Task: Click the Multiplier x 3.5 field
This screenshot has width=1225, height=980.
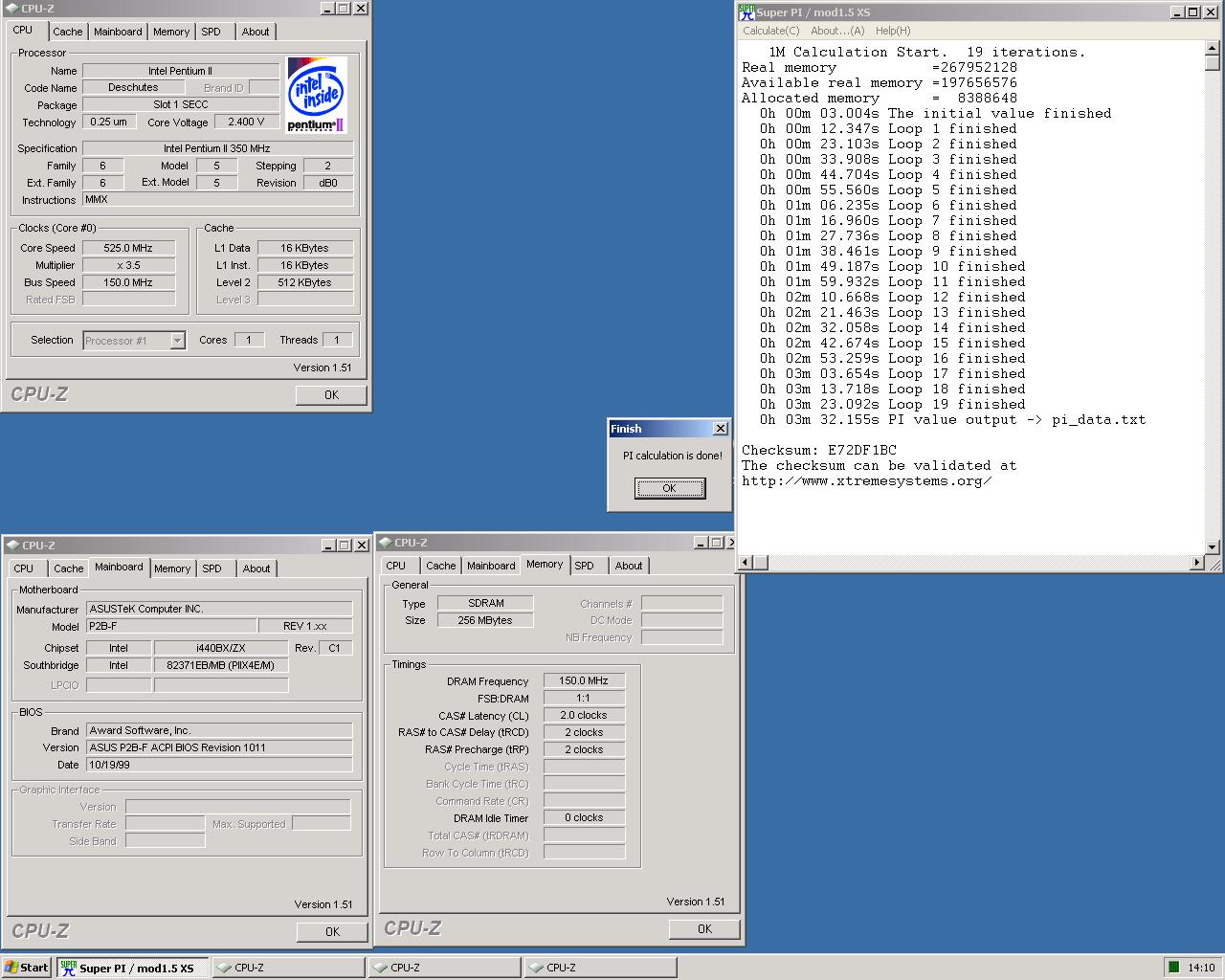Action: (x=128, y=265)
